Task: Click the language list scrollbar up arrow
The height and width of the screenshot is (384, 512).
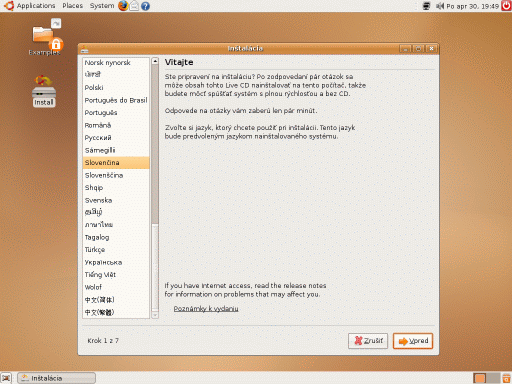Action: click(x=155, y=61)
